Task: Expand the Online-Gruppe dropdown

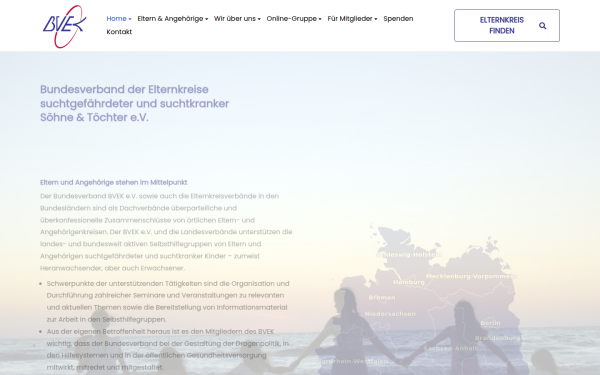Action: point(294,18)
